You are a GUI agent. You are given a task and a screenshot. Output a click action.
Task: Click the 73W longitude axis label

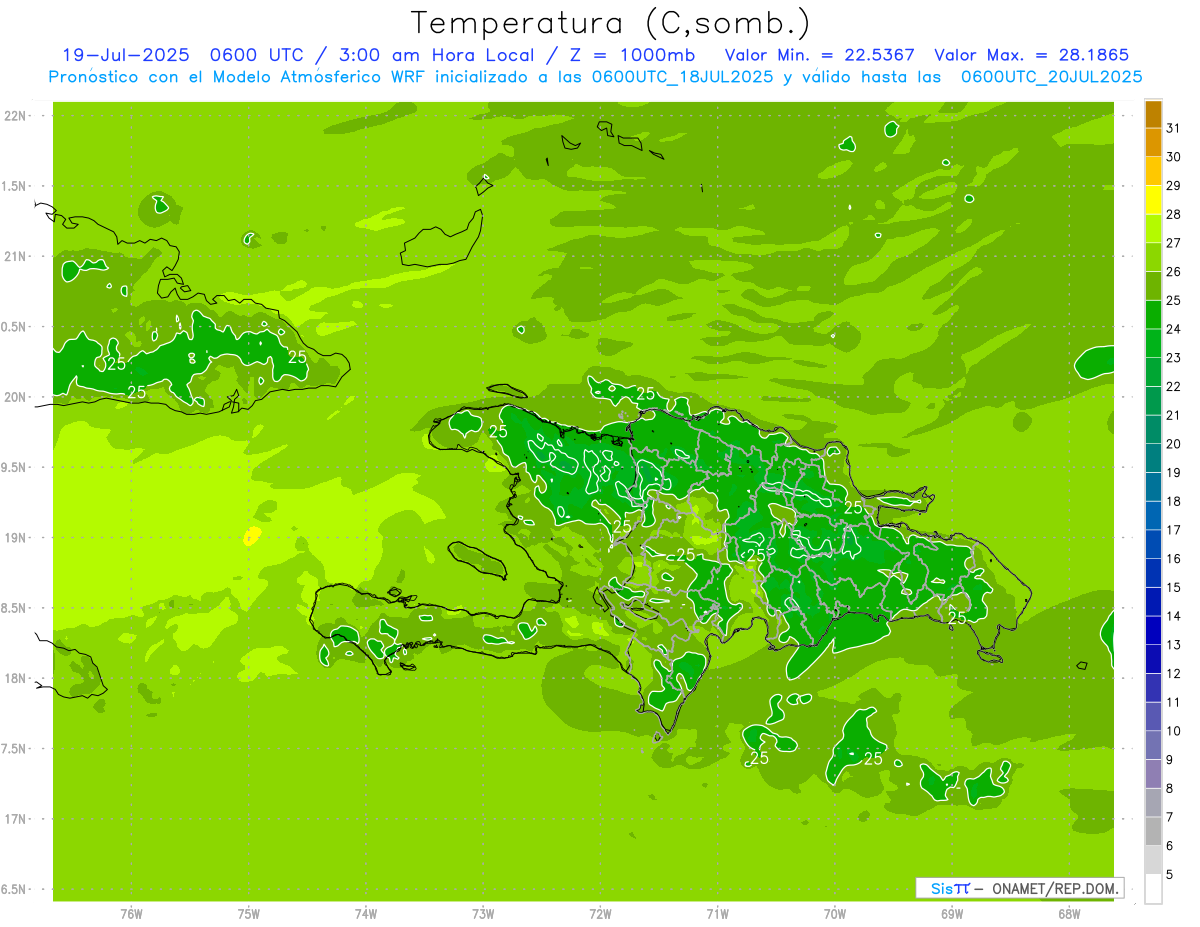point(483,913)
